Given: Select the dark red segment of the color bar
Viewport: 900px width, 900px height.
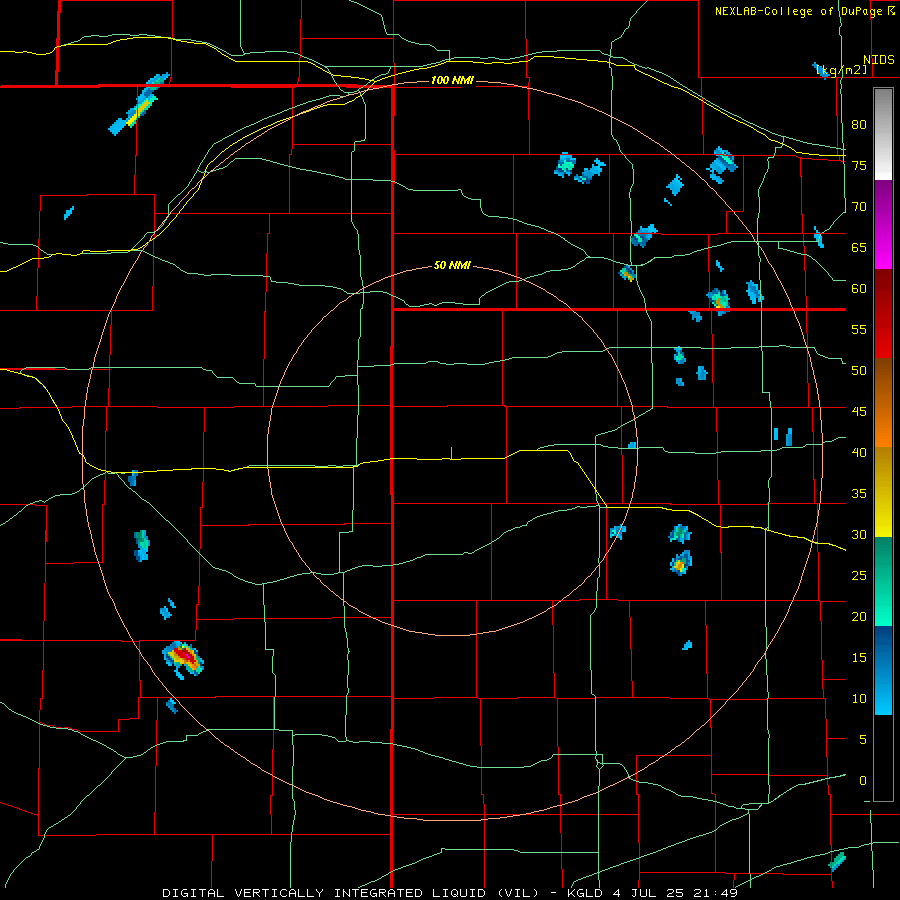Looking at the screenshot, I should pyautogui.click(x=883, y=314).
